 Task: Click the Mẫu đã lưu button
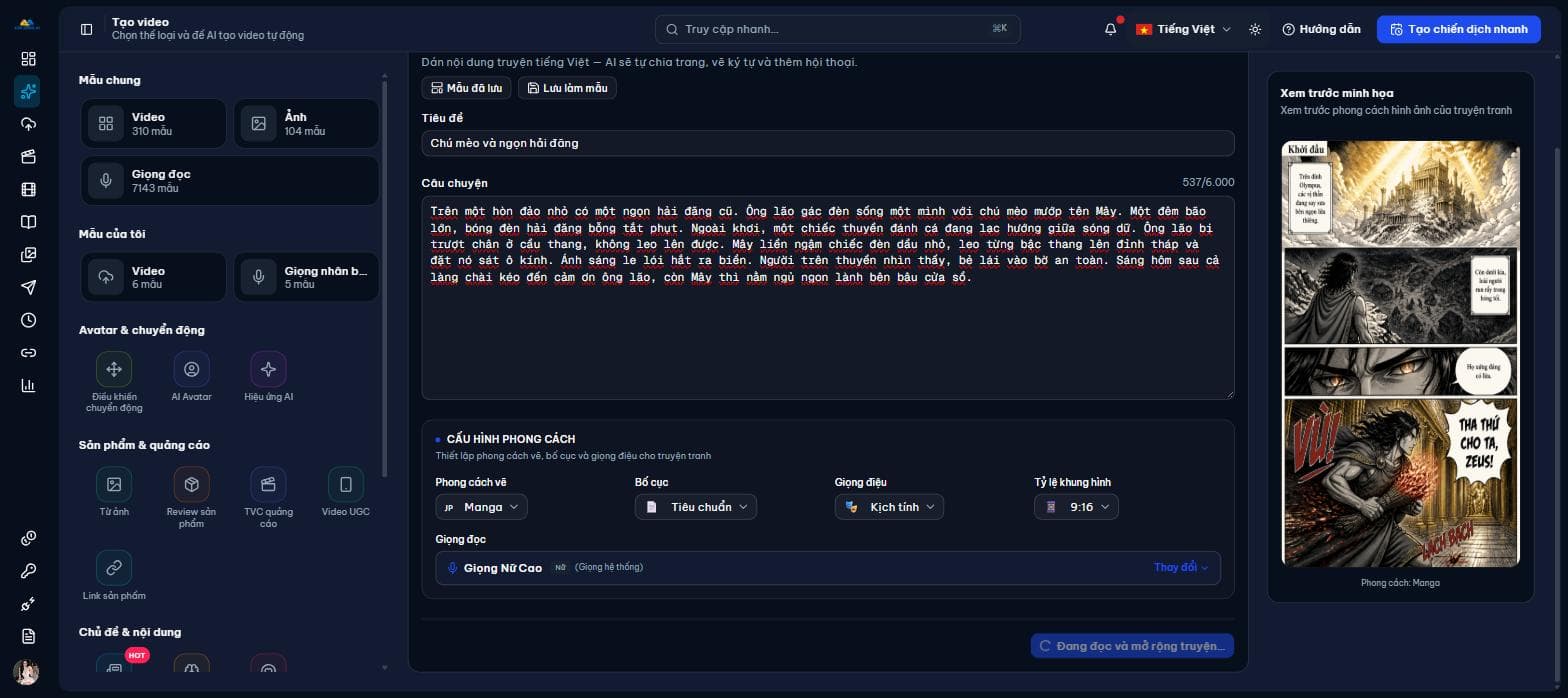[x=466, y=88]
